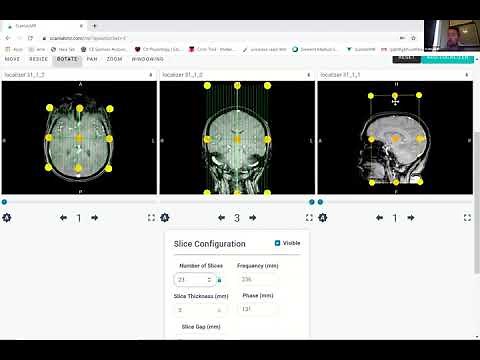
Task: Open dropdown arrow beside the teal button
Action: pyautogui.click(x=477, y=59)
